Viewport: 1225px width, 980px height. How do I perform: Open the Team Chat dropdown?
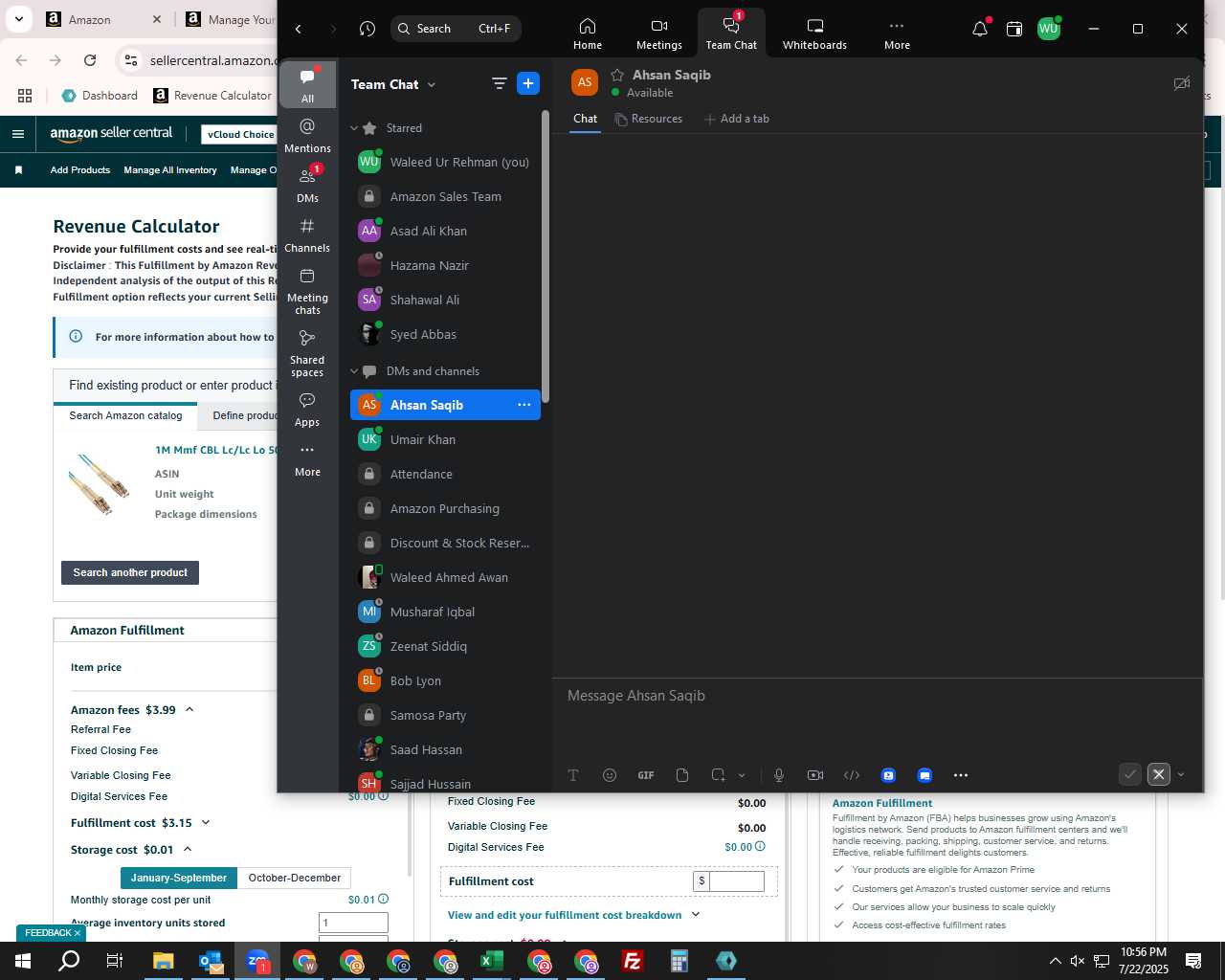[x=393, y=84]
